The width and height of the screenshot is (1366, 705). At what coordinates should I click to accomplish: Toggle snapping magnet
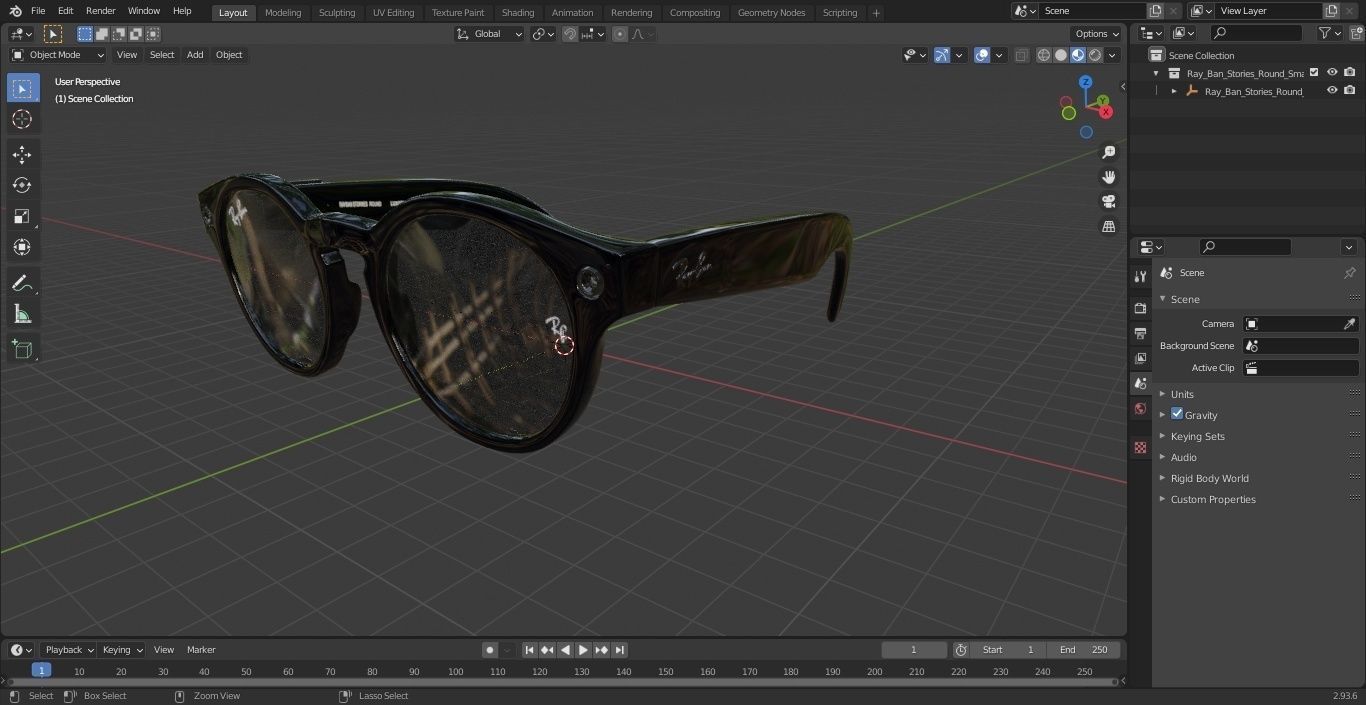pos(570,34)
